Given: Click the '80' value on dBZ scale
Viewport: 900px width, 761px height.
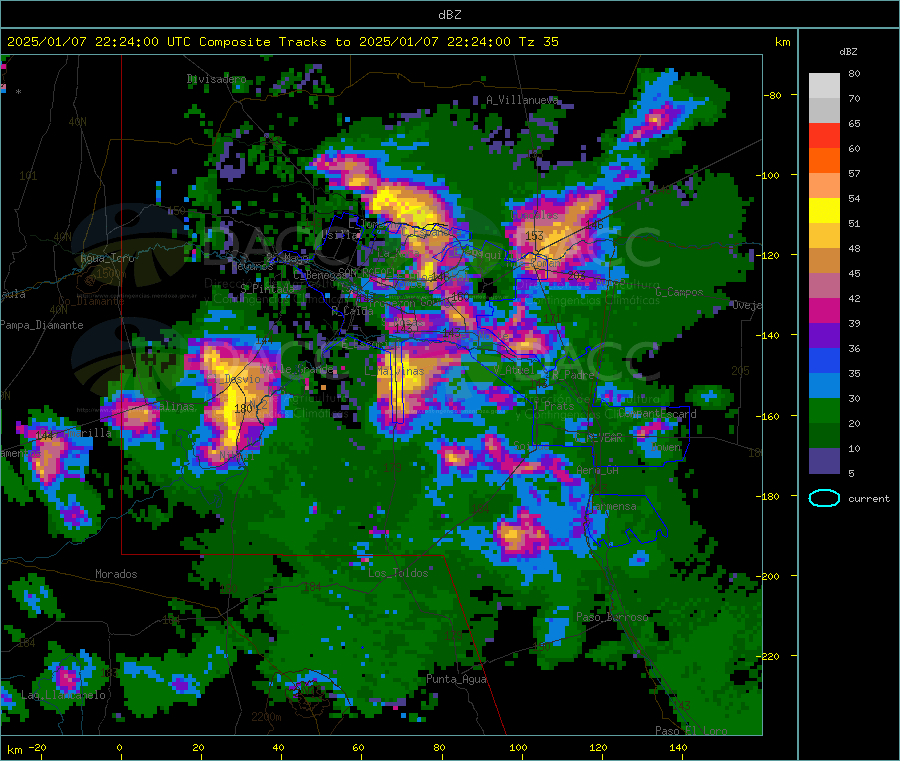Looking at the screenshot, I should [x=854, y=73].
